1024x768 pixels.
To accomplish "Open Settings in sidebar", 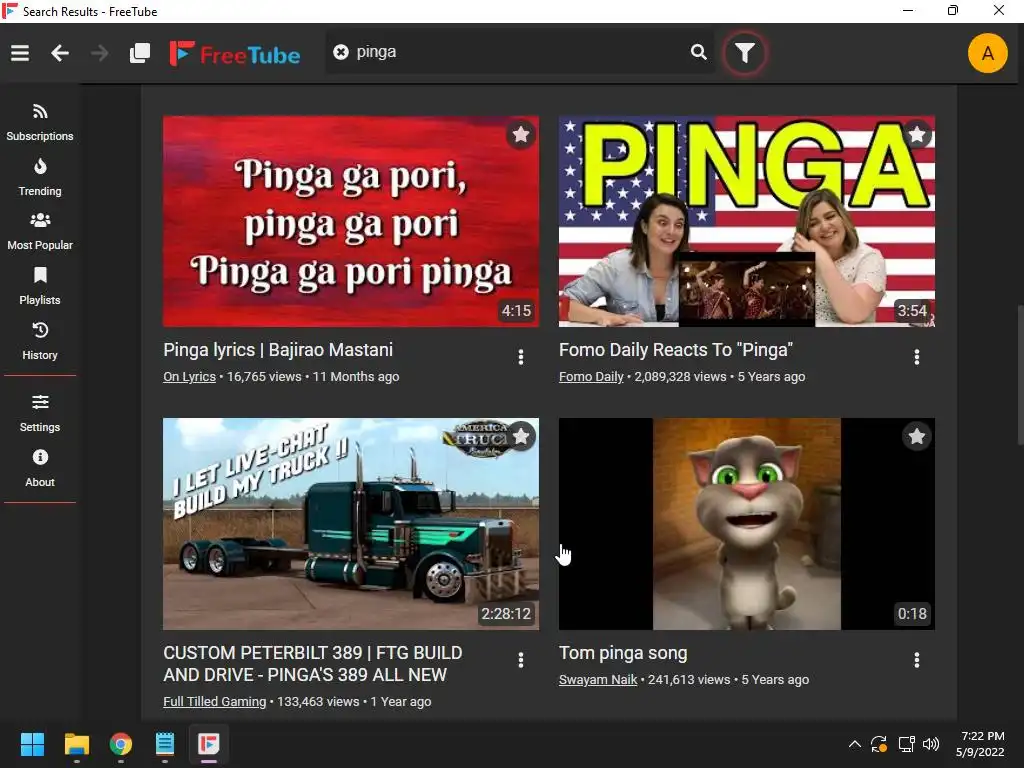I will (40, 413).
